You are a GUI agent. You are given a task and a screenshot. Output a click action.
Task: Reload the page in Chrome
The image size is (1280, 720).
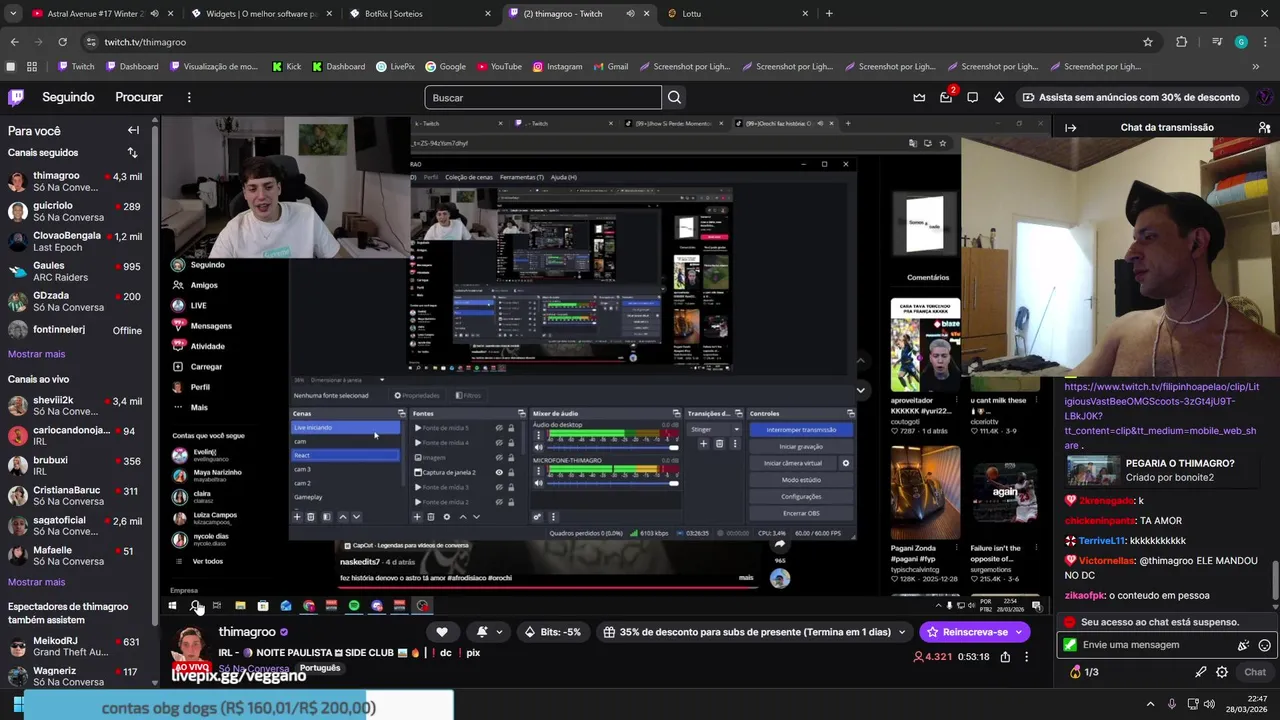pos(62,42)
